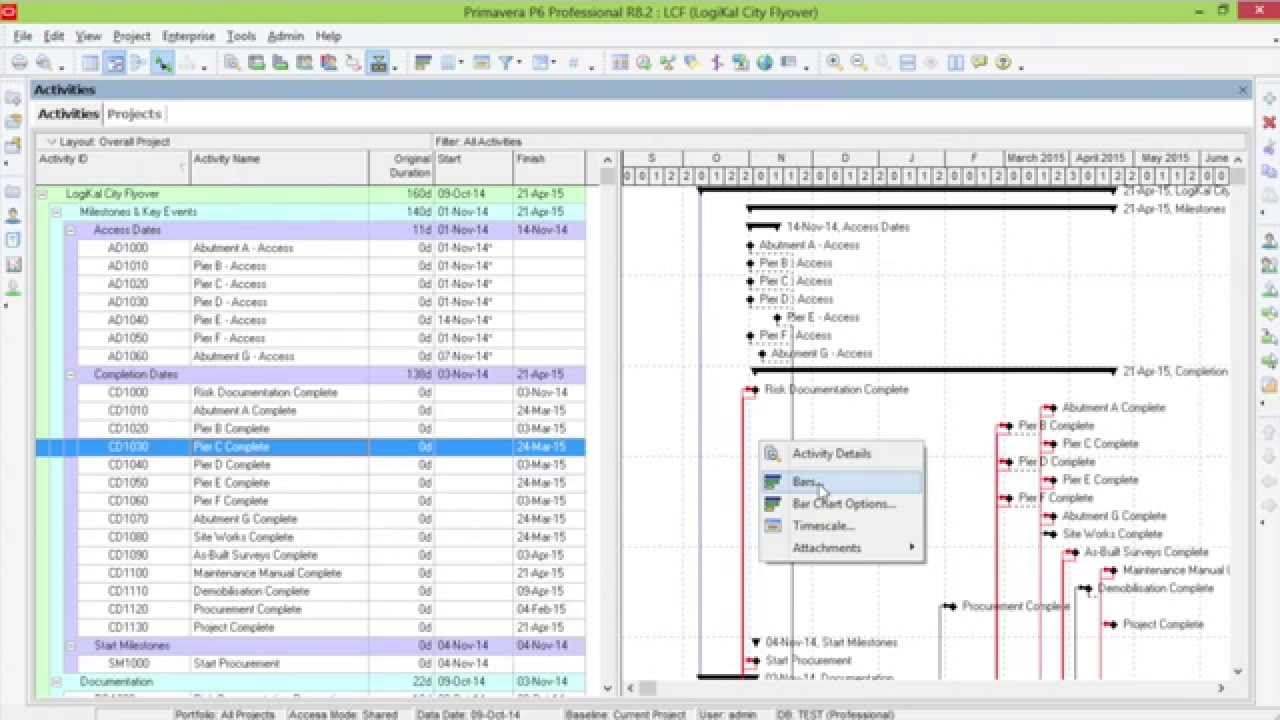1280x720 pixels.
Task: Choose Bars... in the context menu
Action: point(841,482)
